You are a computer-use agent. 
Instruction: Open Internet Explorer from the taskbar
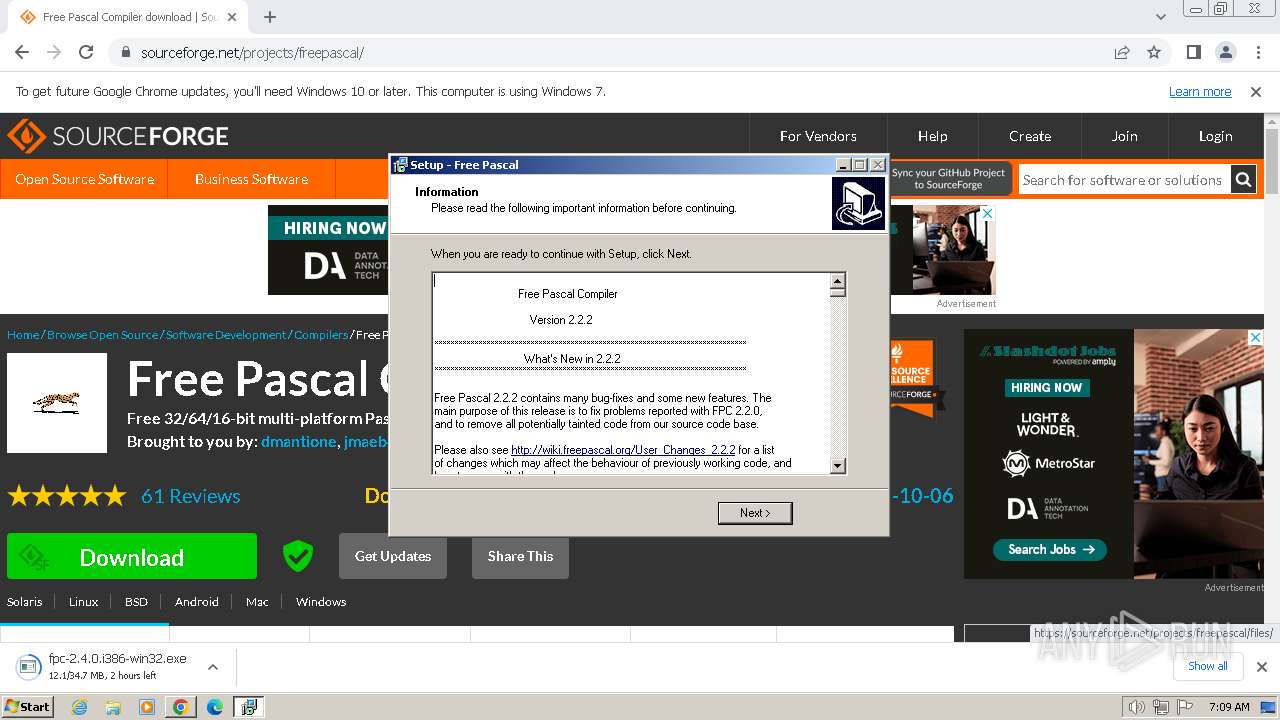pyautogui.click(x=80, y=707)
